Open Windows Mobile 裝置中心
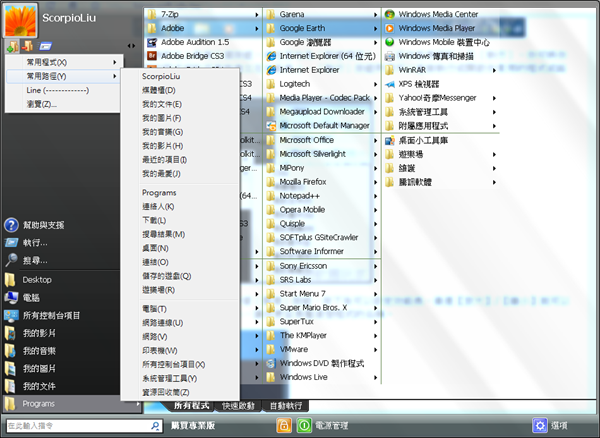 coord(437,42)
